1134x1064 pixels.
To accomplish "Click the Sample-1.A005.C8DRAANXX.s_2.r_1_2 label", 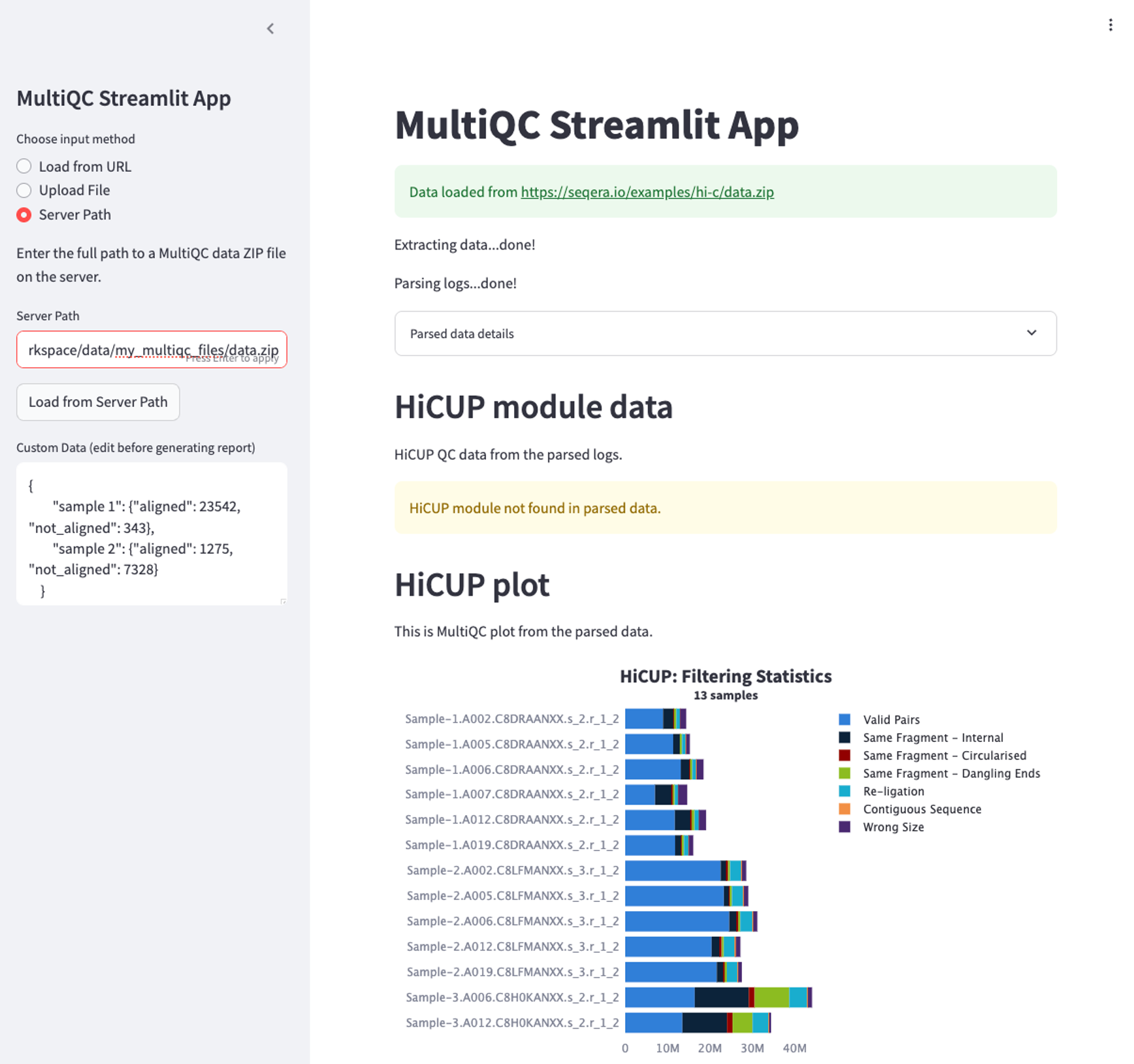I will [x=512, y=744].
